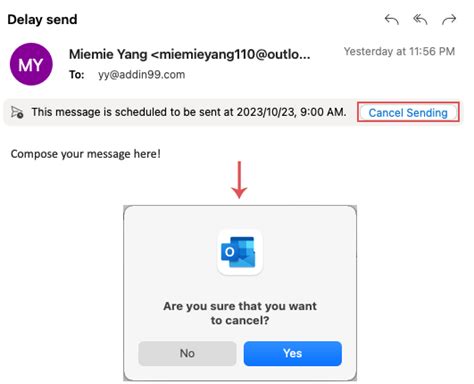The width and height of the screenshot is (474, 384).
Task: Open the purple MY sender avatar
Action: [x=31, y=64]
